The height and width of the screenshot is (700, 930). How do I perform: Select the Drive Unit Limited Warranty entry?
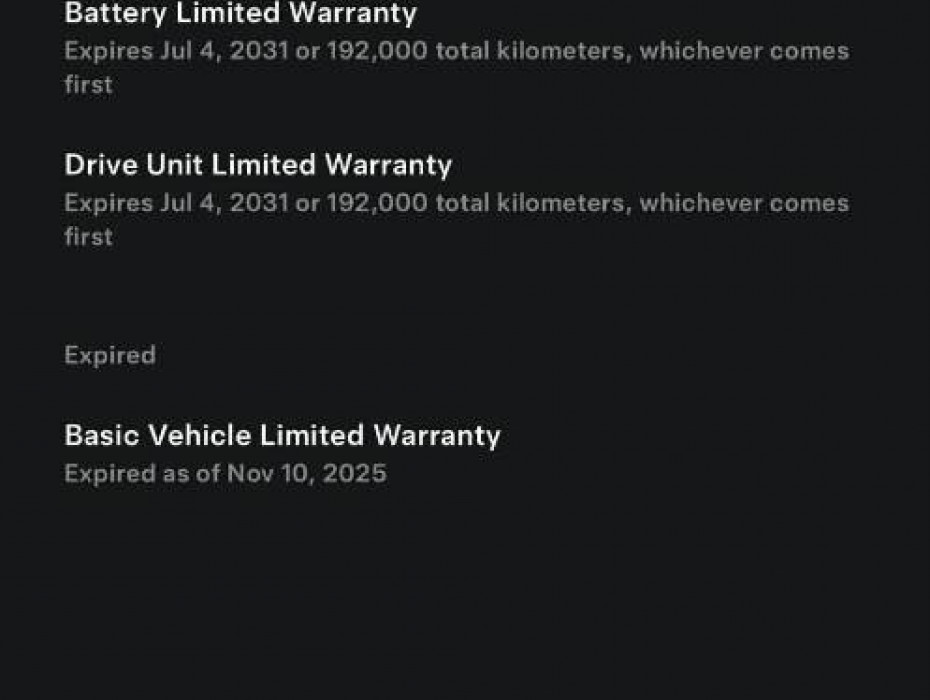tap(258, 165)
